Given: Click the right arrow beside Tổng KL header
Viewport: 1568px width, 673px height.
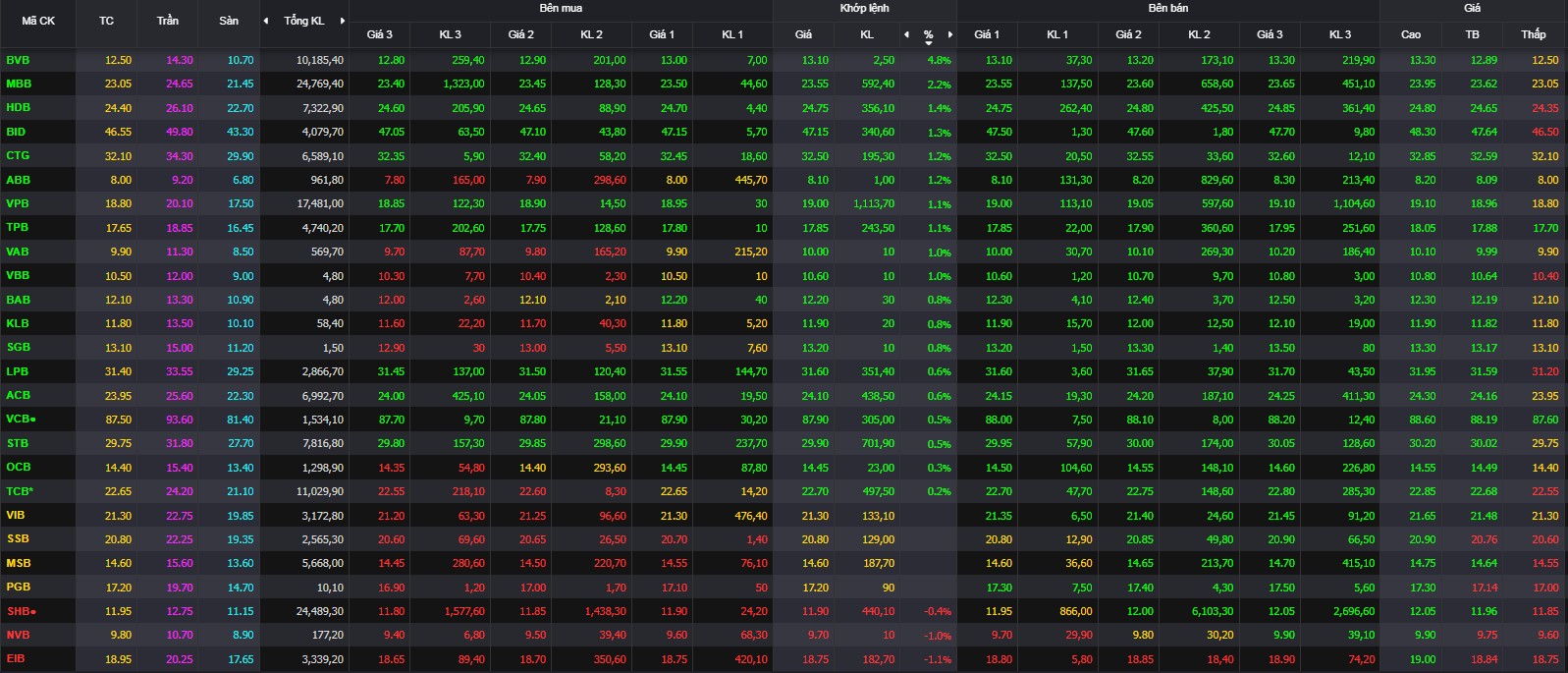Looking at the screenshot, I should (342, 21).
